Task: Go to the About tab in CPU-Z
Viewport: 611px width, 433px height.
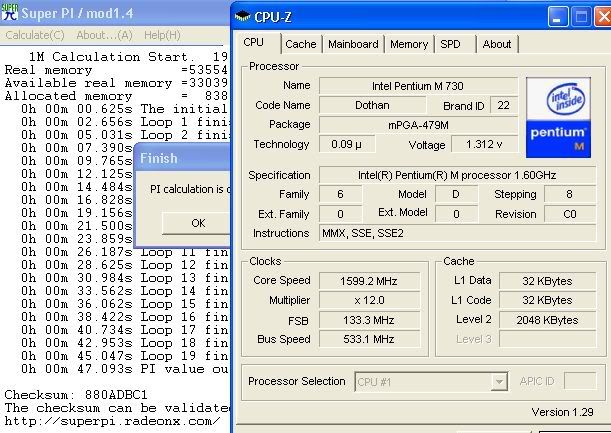Action: pos(497,45)
